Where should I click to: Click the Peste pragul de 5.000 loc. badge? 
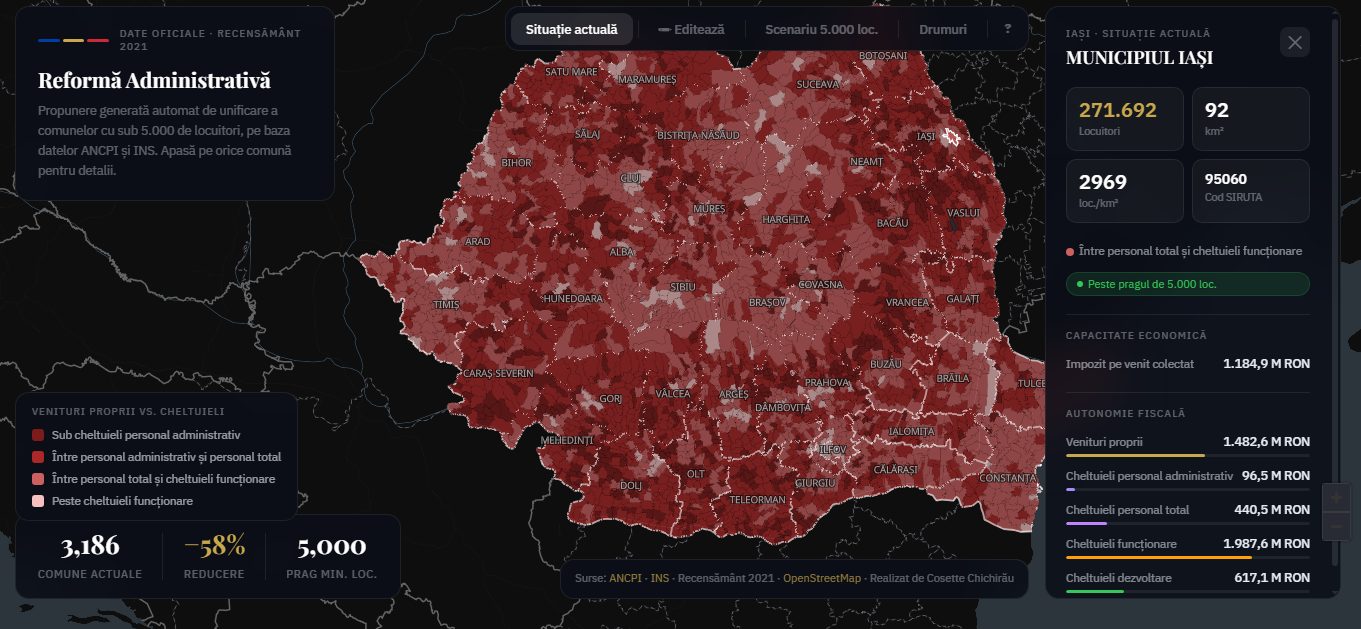(x=1187, y=284)
